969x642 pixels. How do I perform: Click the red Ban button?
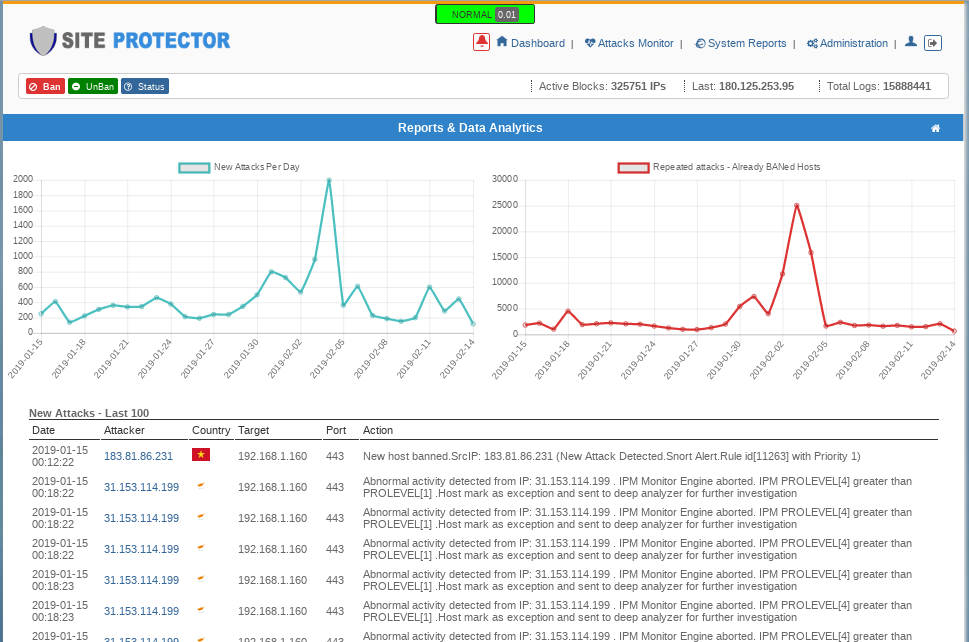pyautogui.click(x=46, y=87)
